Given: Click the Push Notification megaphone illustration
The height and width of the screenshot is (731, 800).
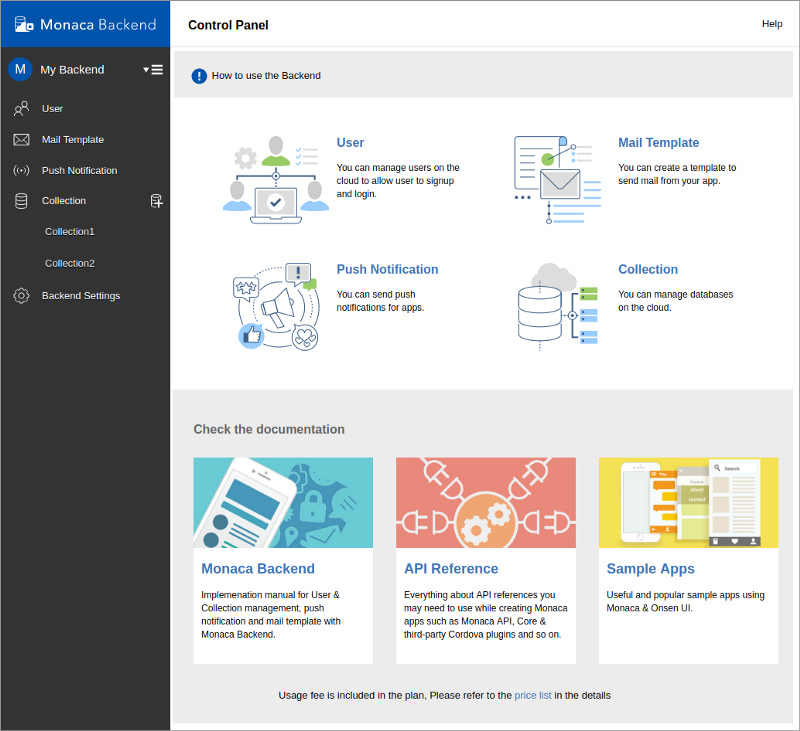Looking at the screenshot, I should pyautogui.click(x=276, y=306).
